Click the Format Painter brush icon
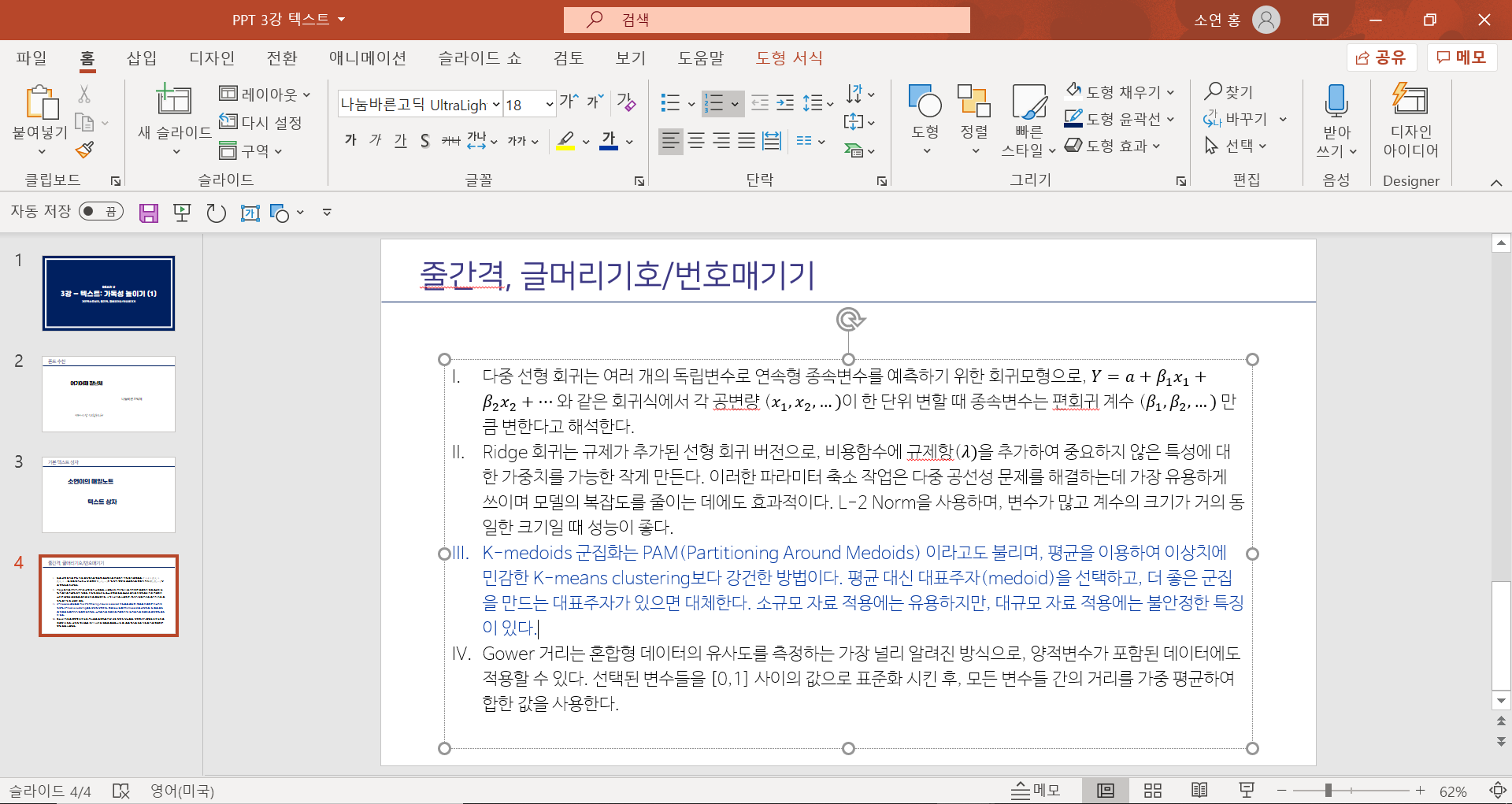 84,150
